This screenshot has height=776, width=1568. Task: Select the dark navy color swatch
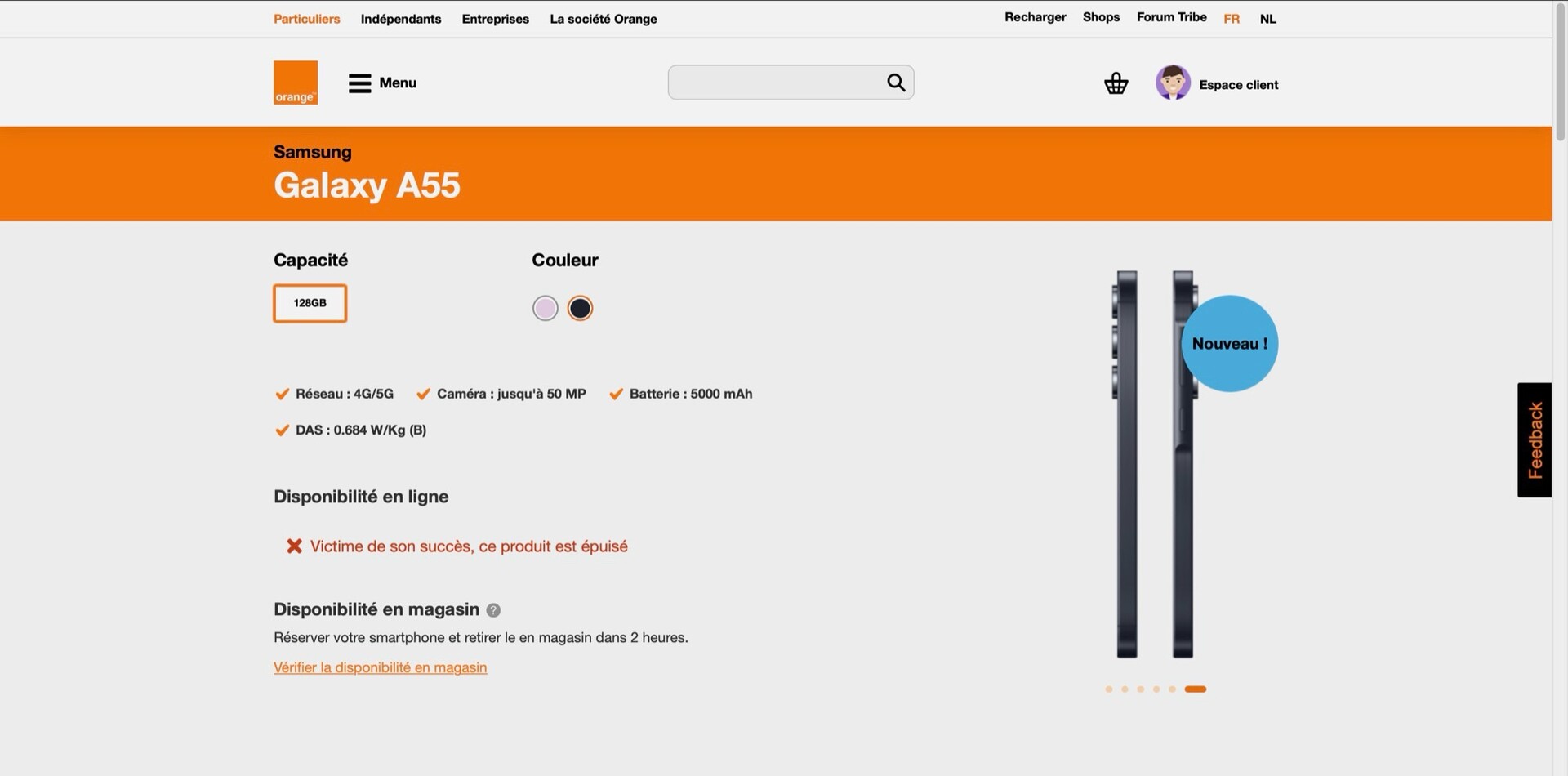580,308
